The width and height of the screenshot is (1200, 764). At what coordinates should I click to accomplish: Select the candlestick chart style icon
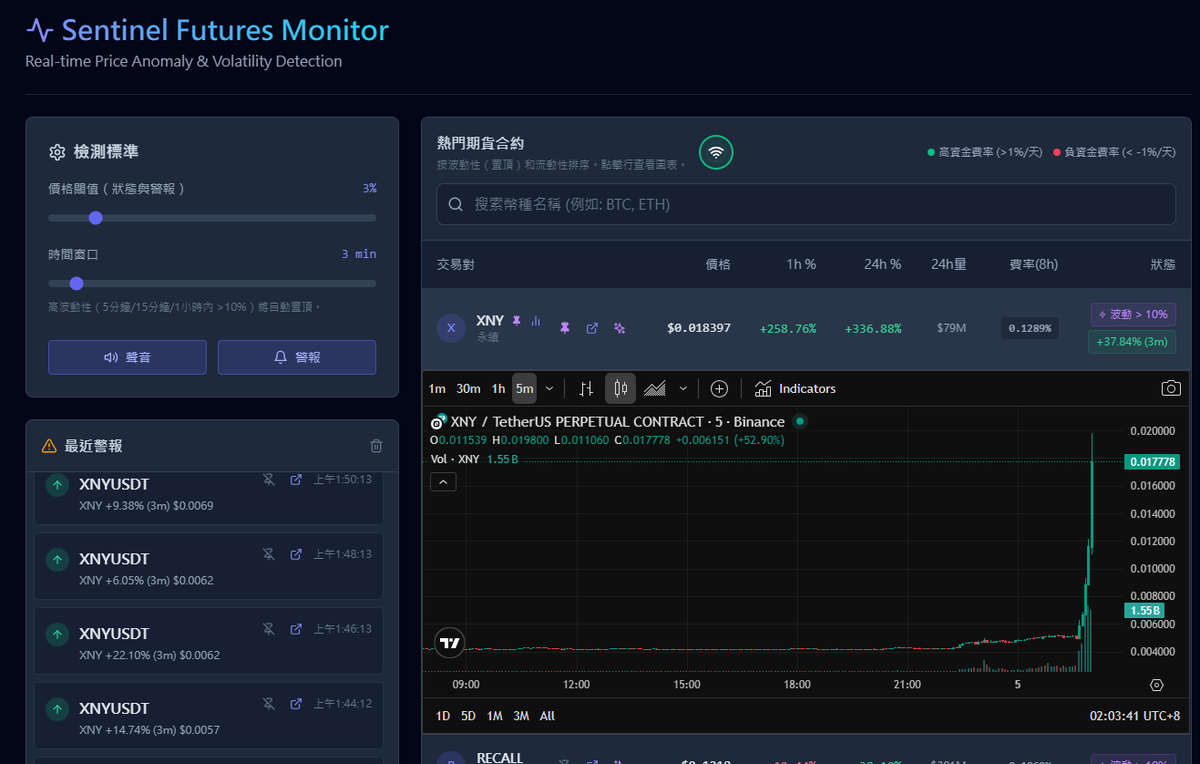[622, 388]
